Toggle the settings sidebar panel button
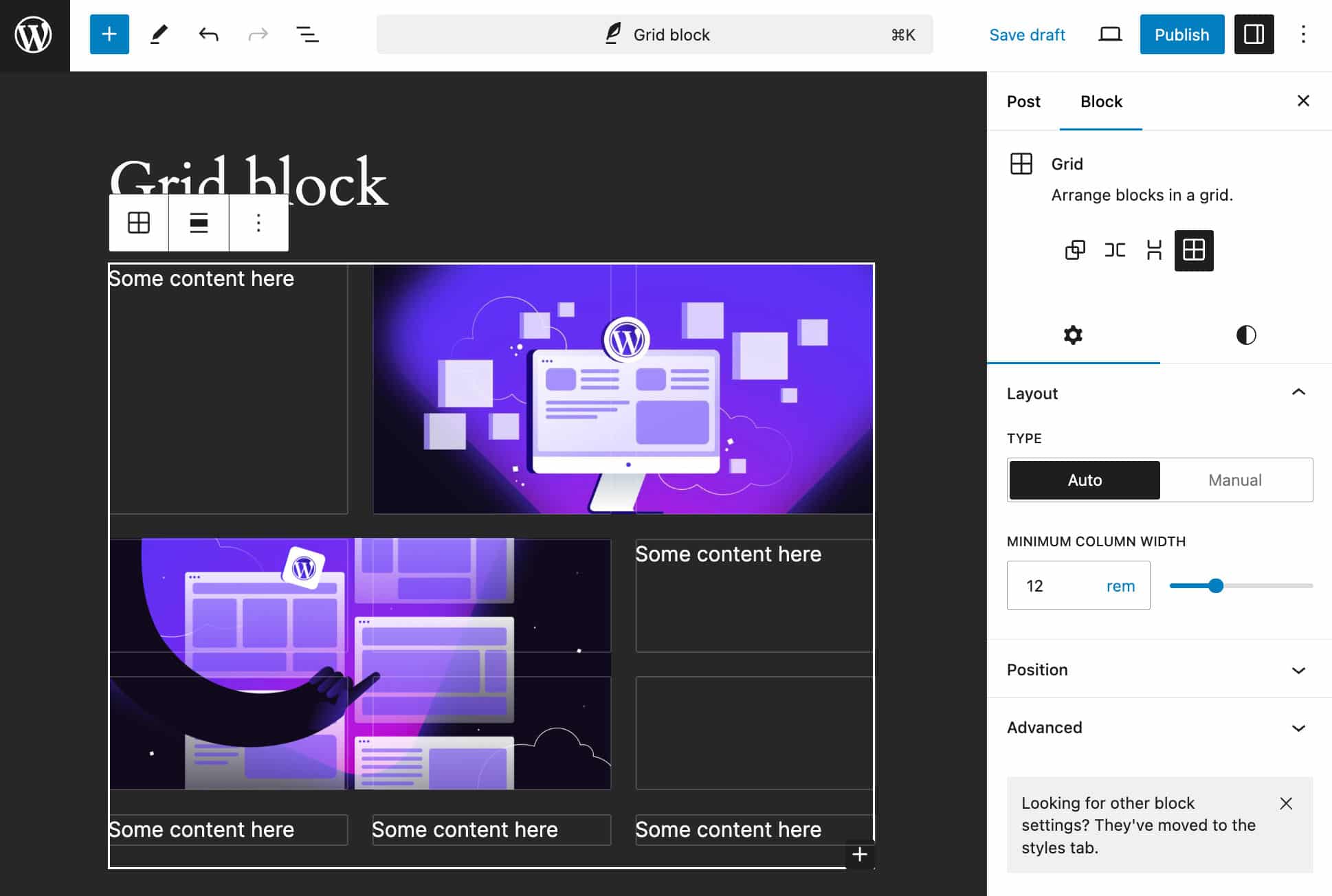 click(x=1254, y=34)
